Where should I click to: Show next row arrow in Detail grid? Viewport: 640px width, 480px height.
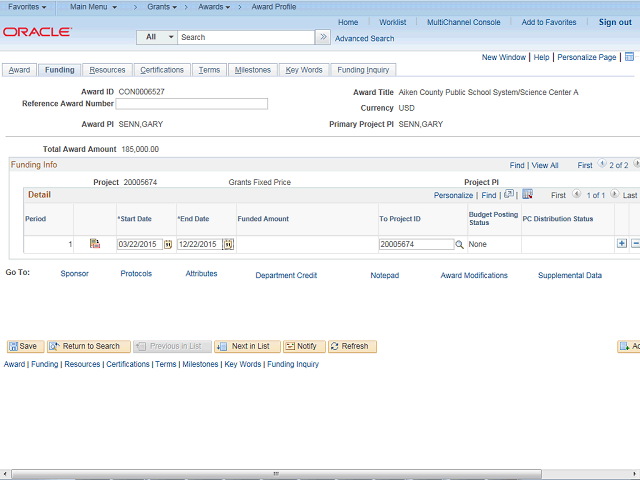click(x=614, y=194)
